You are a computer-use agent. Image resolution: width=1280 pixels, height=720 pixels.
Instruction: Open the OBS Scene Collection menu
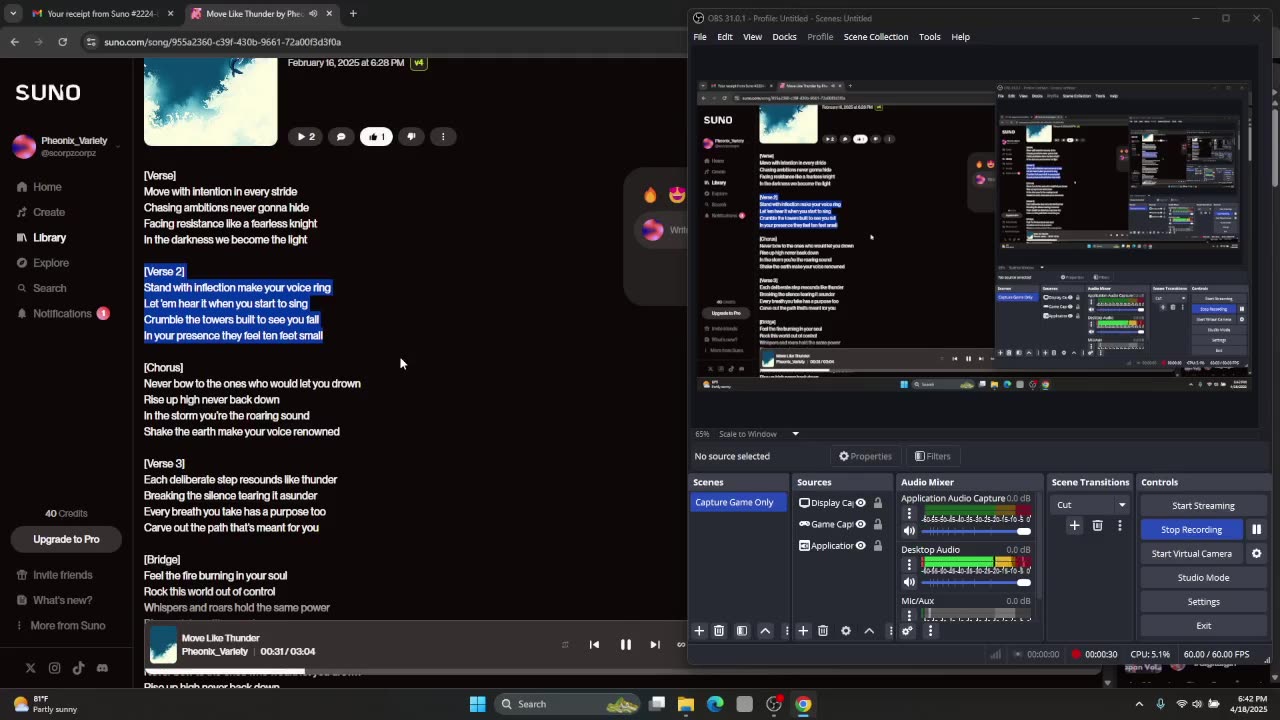[876, 37]
